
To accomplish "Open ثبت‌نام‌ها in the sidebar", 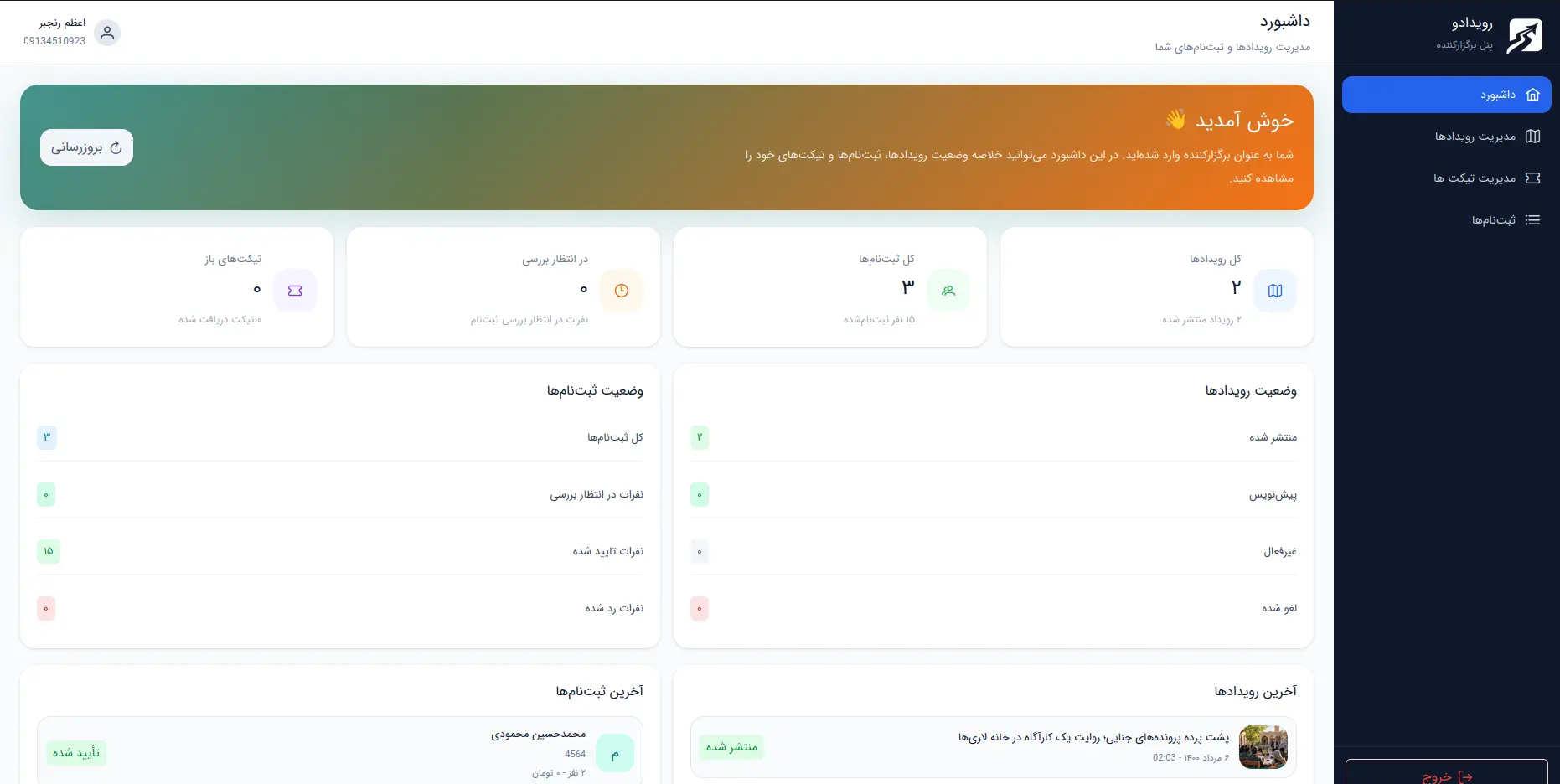I will [x=1446, y=220].
